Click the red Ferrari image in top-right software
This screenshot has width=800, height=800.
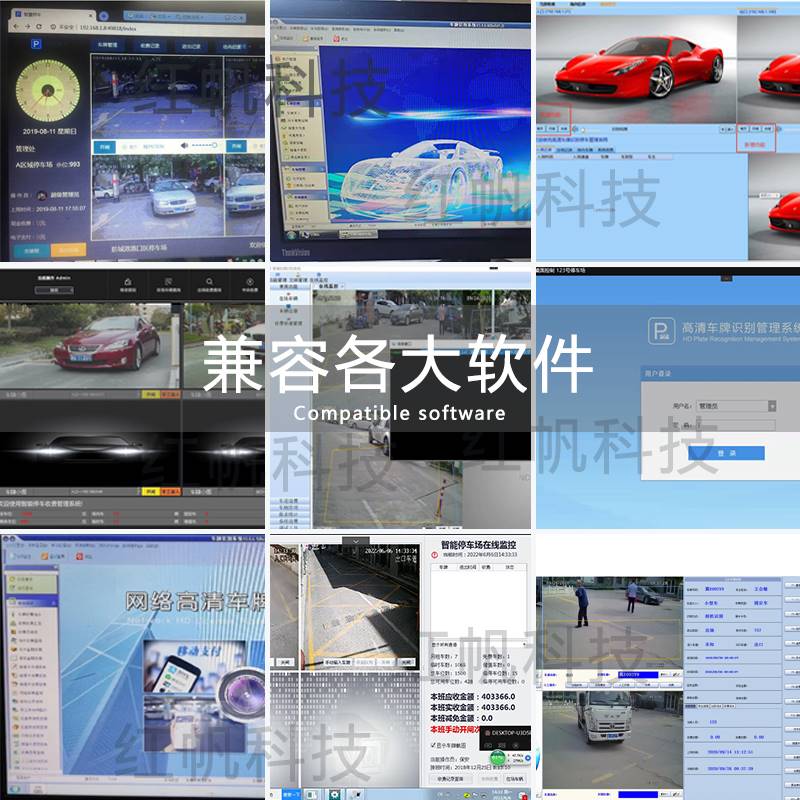pyautogui.click(x=636, y=69)
